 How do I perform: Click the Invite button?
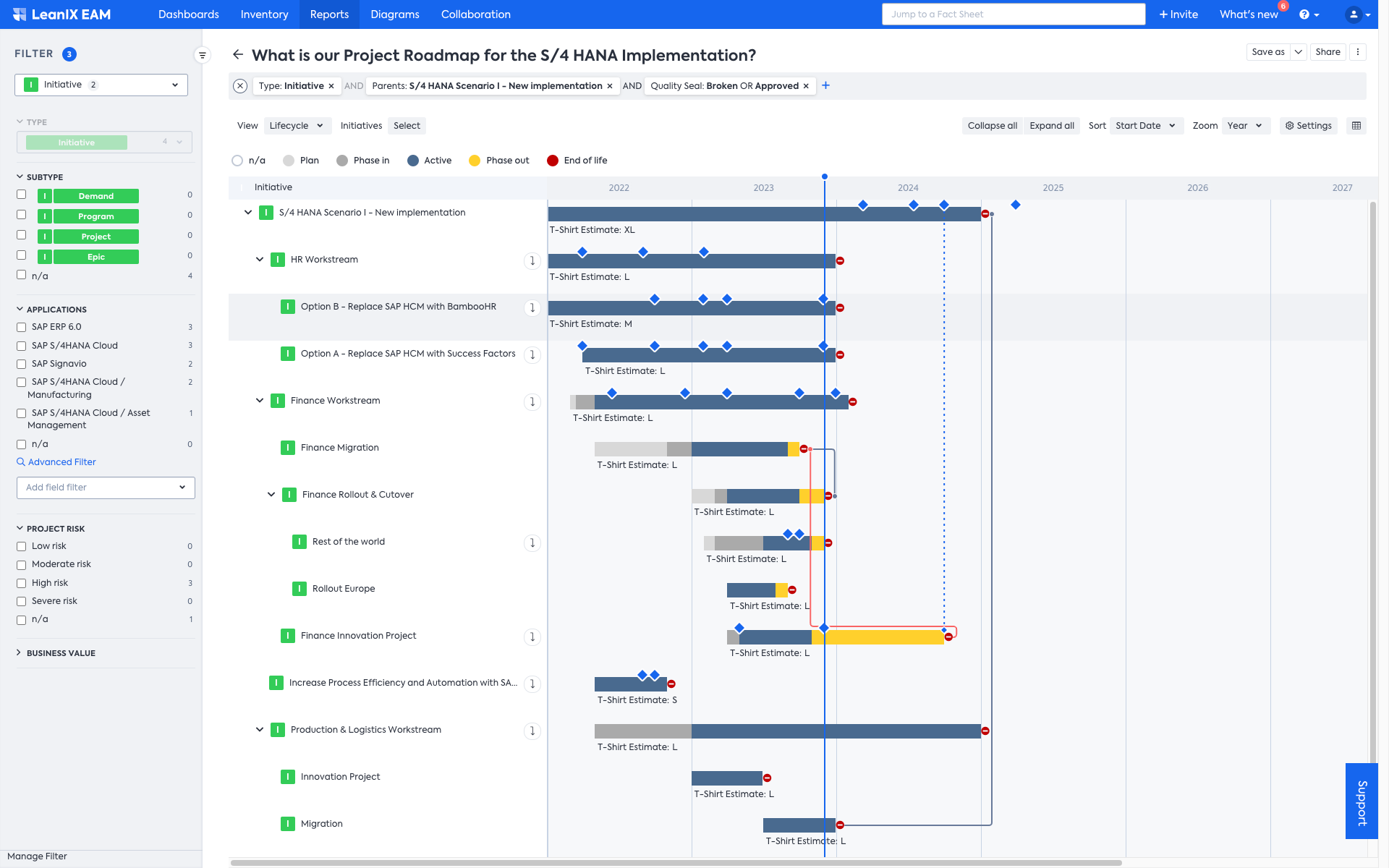tap(1178, 14)
